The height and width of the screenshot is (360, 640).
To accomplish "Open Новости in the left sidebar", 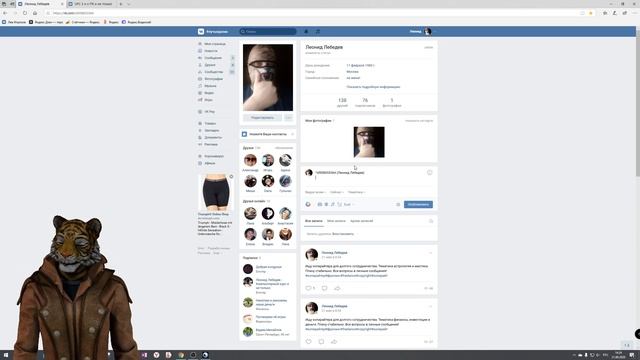I will point(211,51).
